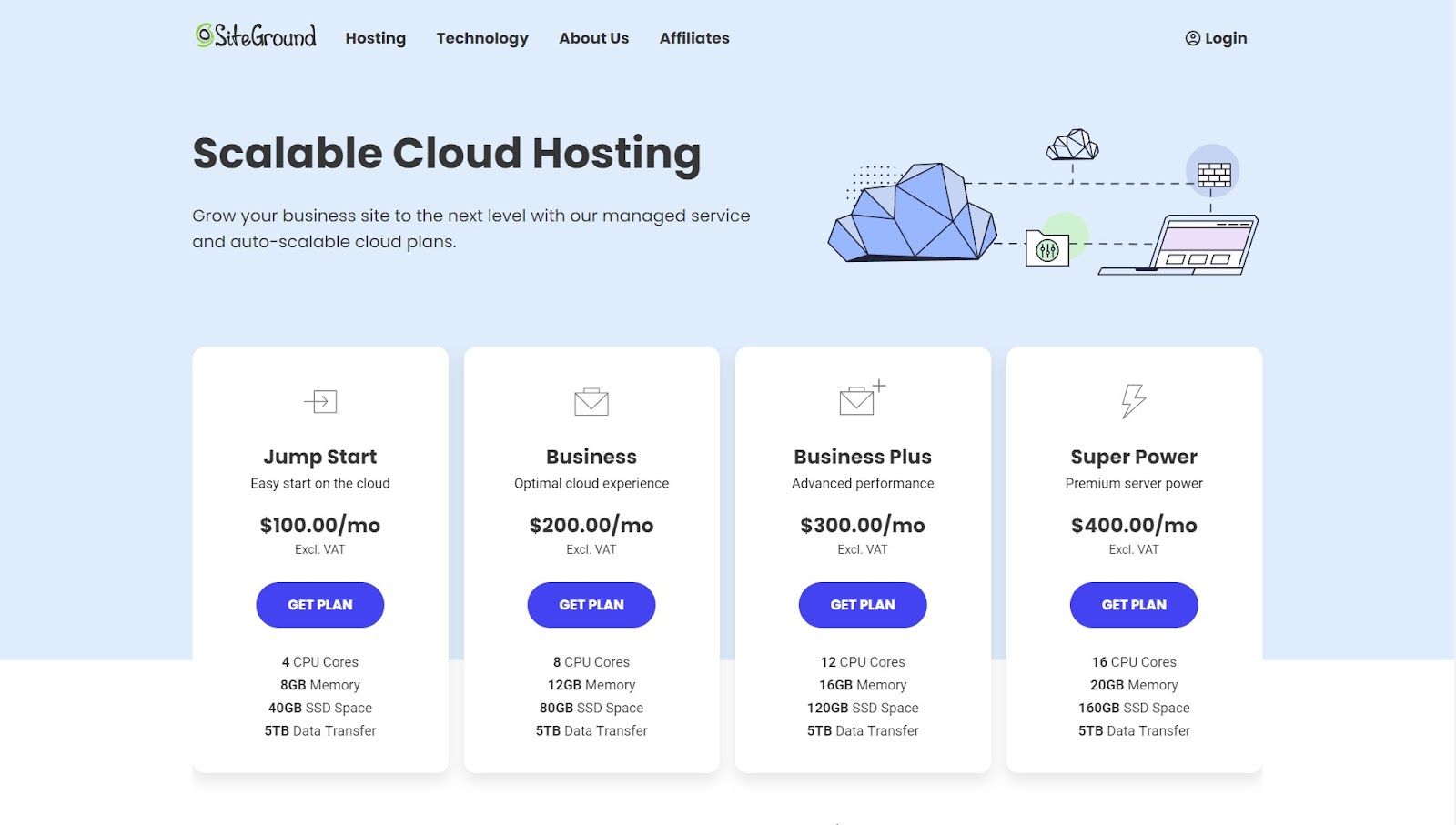1456x825 pixels.
Task: Click the SiteGround logo
Action: (256, 36)
